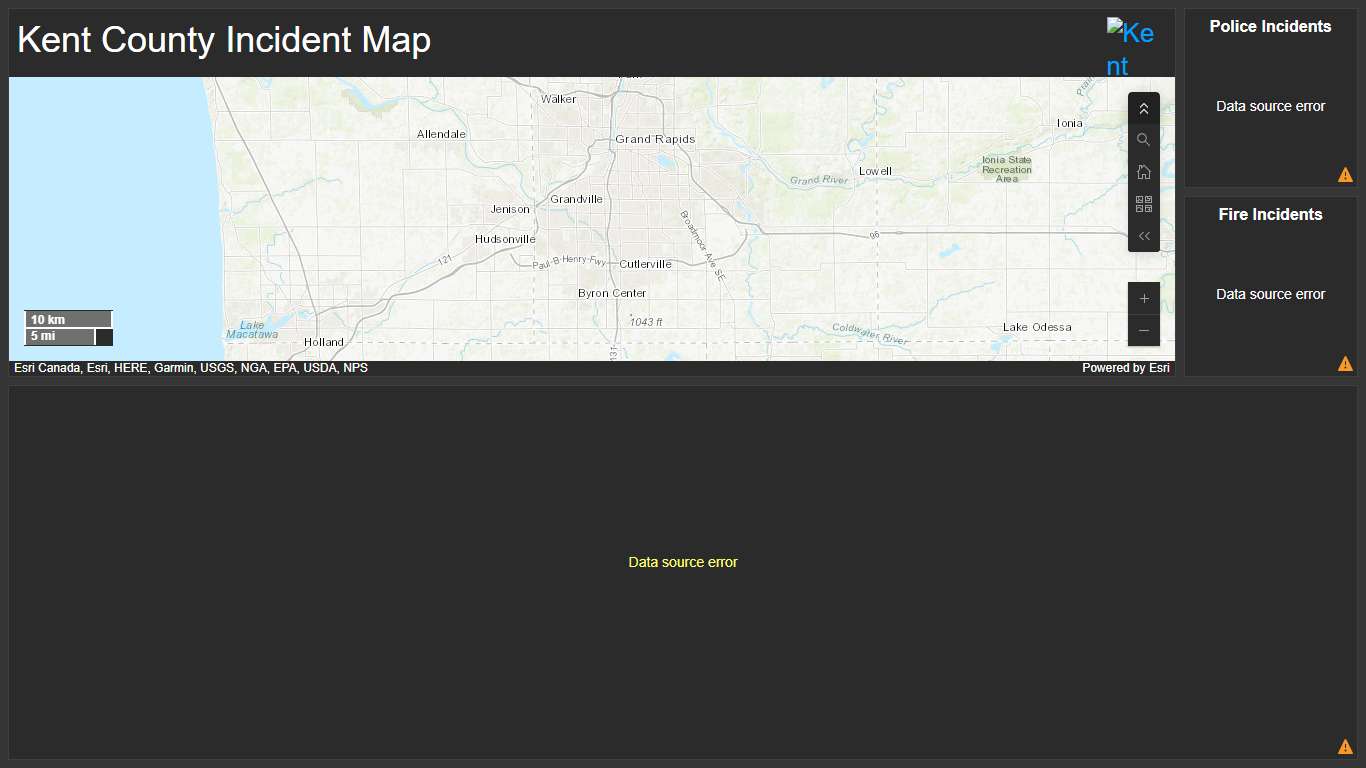This screenshot has height=768, width=1366.
Task: Collapse the toolbar with the double-left chevron
Action: (1144, 236)
